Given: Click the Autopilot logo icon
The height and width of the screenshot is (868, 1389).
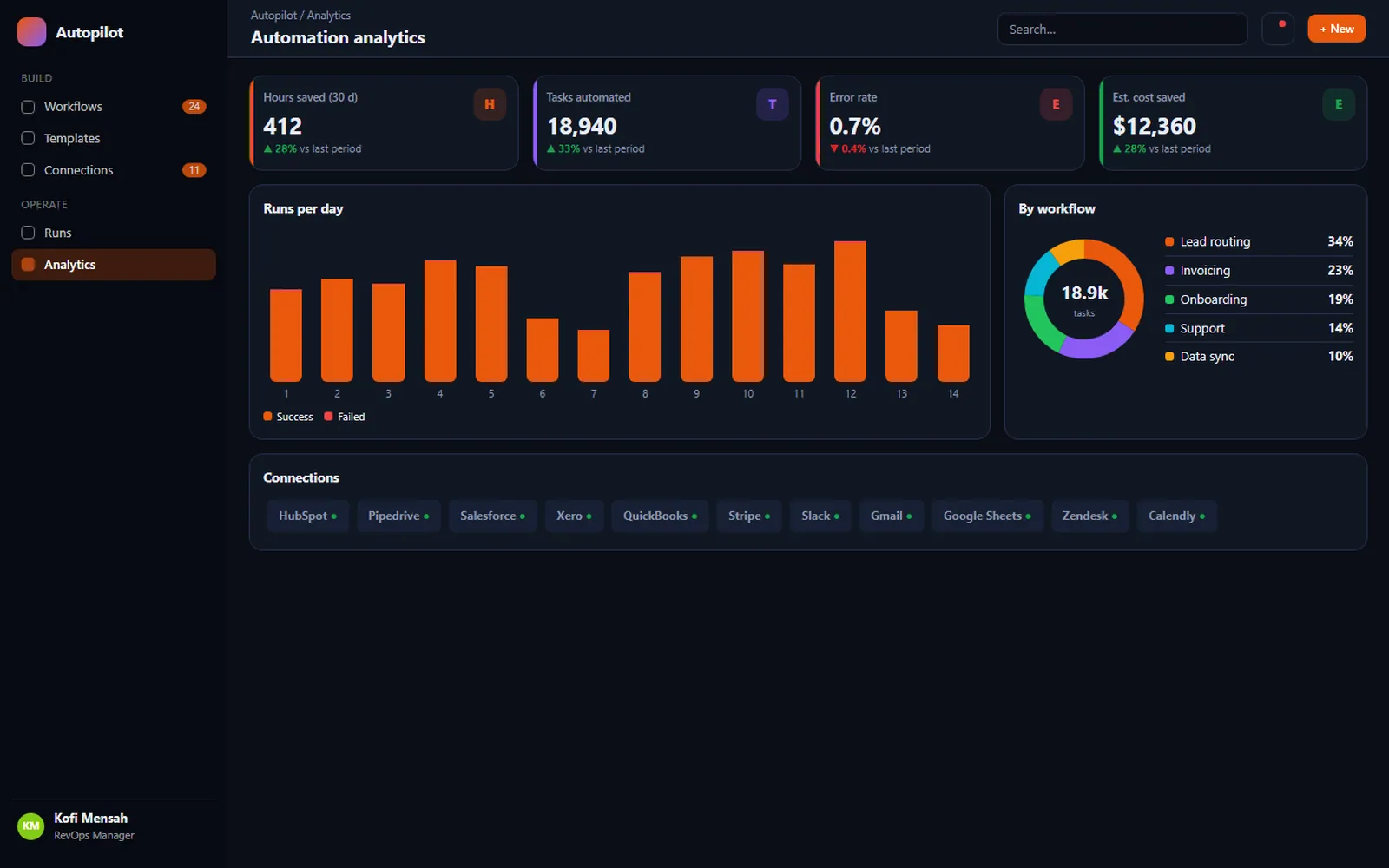Looking at the screenshot, I should tap(32, 32).
